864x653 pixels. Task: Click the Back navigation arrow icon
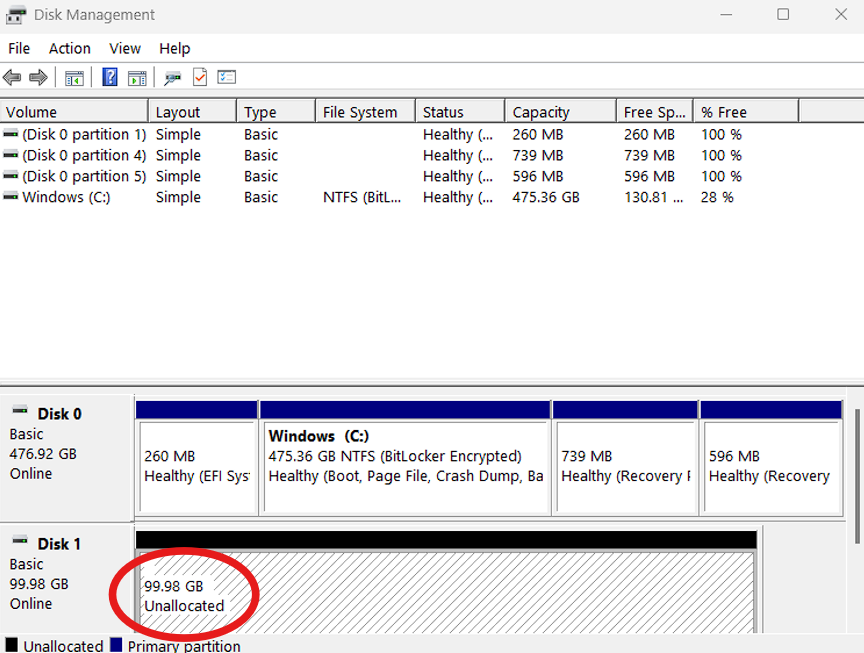12,77
